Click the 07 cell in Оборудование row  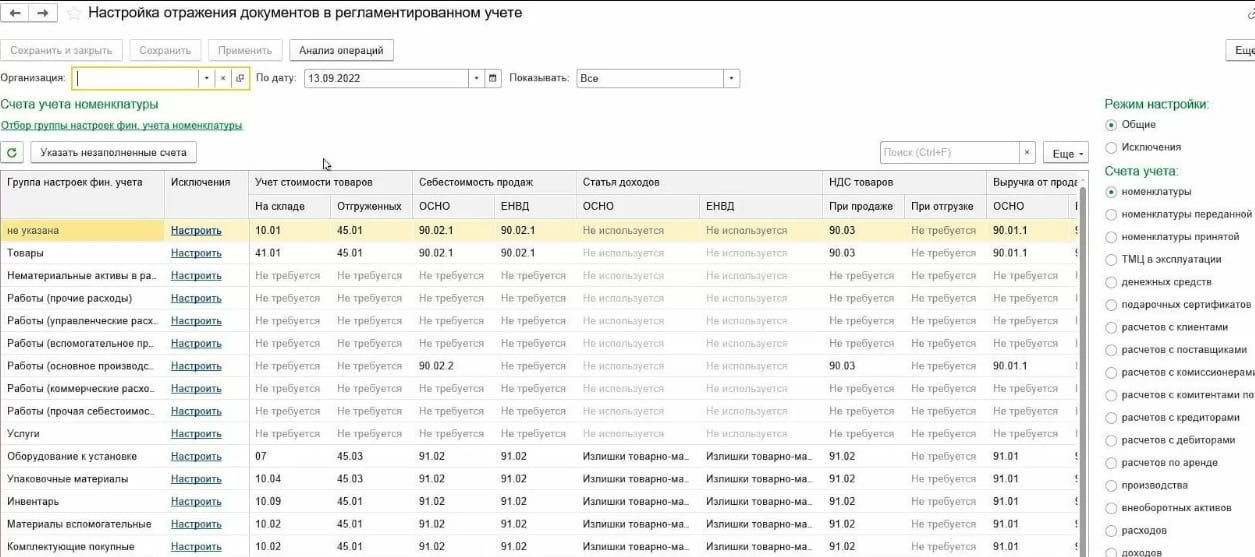tap(289, 456)
